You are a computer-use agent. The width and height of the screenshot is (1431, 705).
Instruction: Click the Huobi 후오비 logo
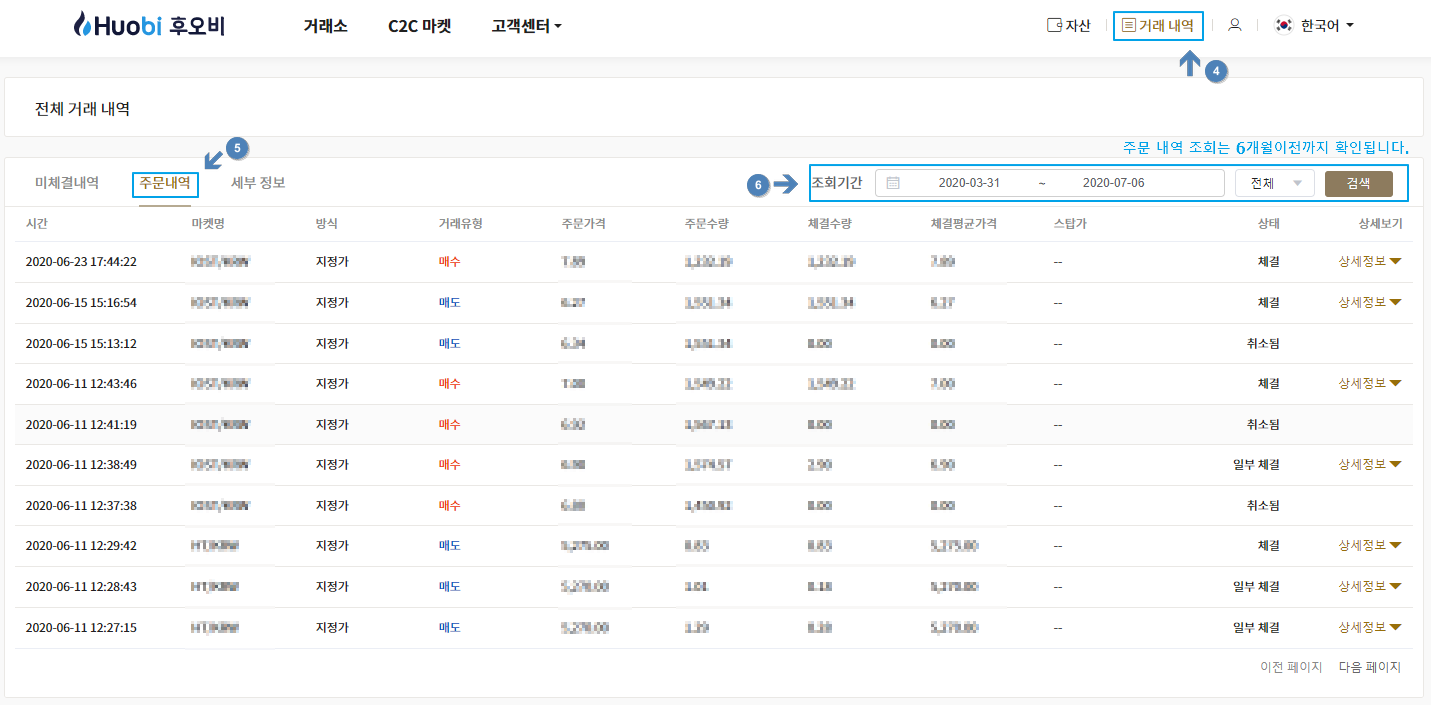coord(149,25)
